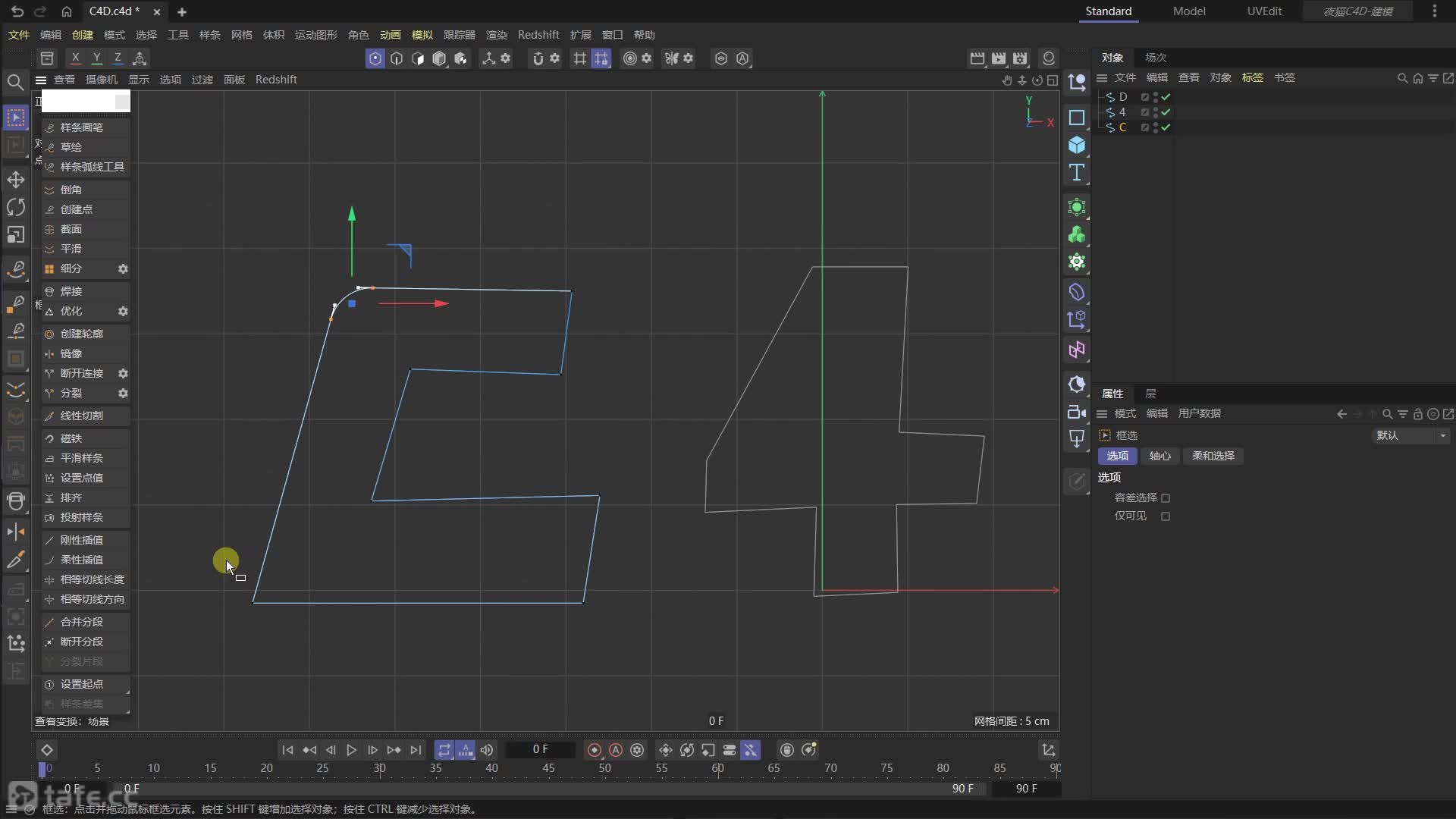The height and width of the screenshot is (819, 1456).
Task: Click the Objects manager home/path icon
Action: point(1417,78)
